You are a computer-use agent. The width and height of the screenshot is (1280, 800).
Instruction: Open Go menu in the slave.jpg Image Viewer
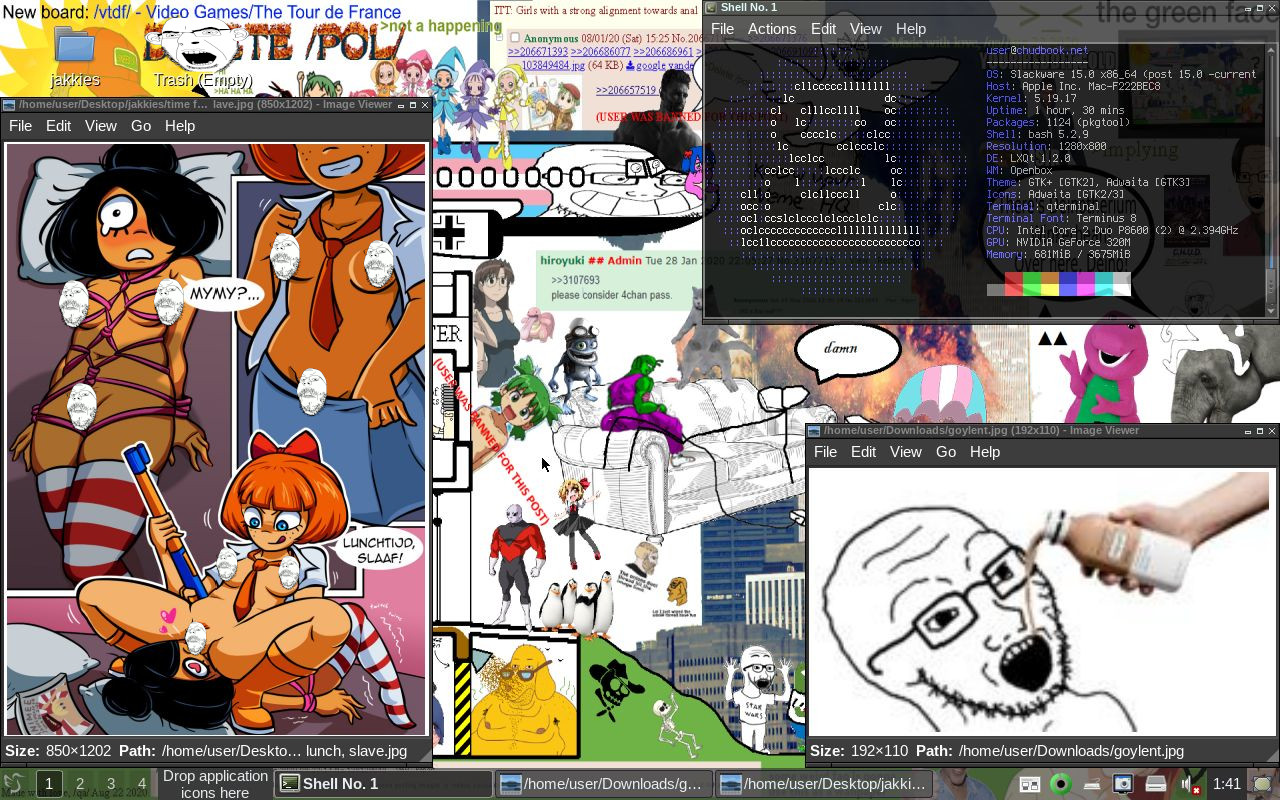(x=141, y=126)
